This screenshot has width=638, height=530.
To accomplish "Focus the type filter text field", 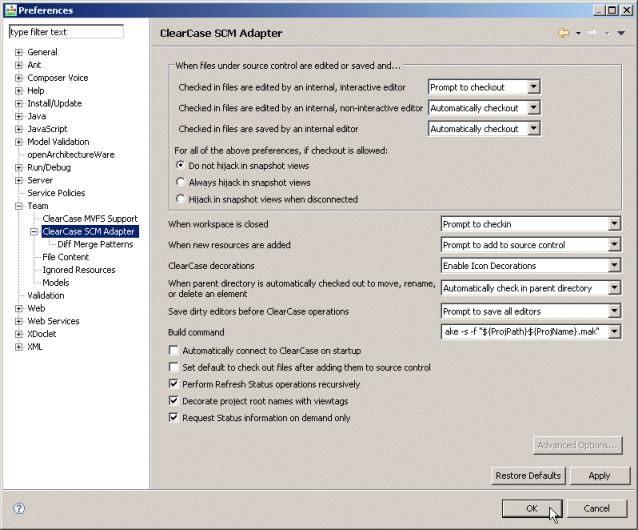I will (66, 32).
